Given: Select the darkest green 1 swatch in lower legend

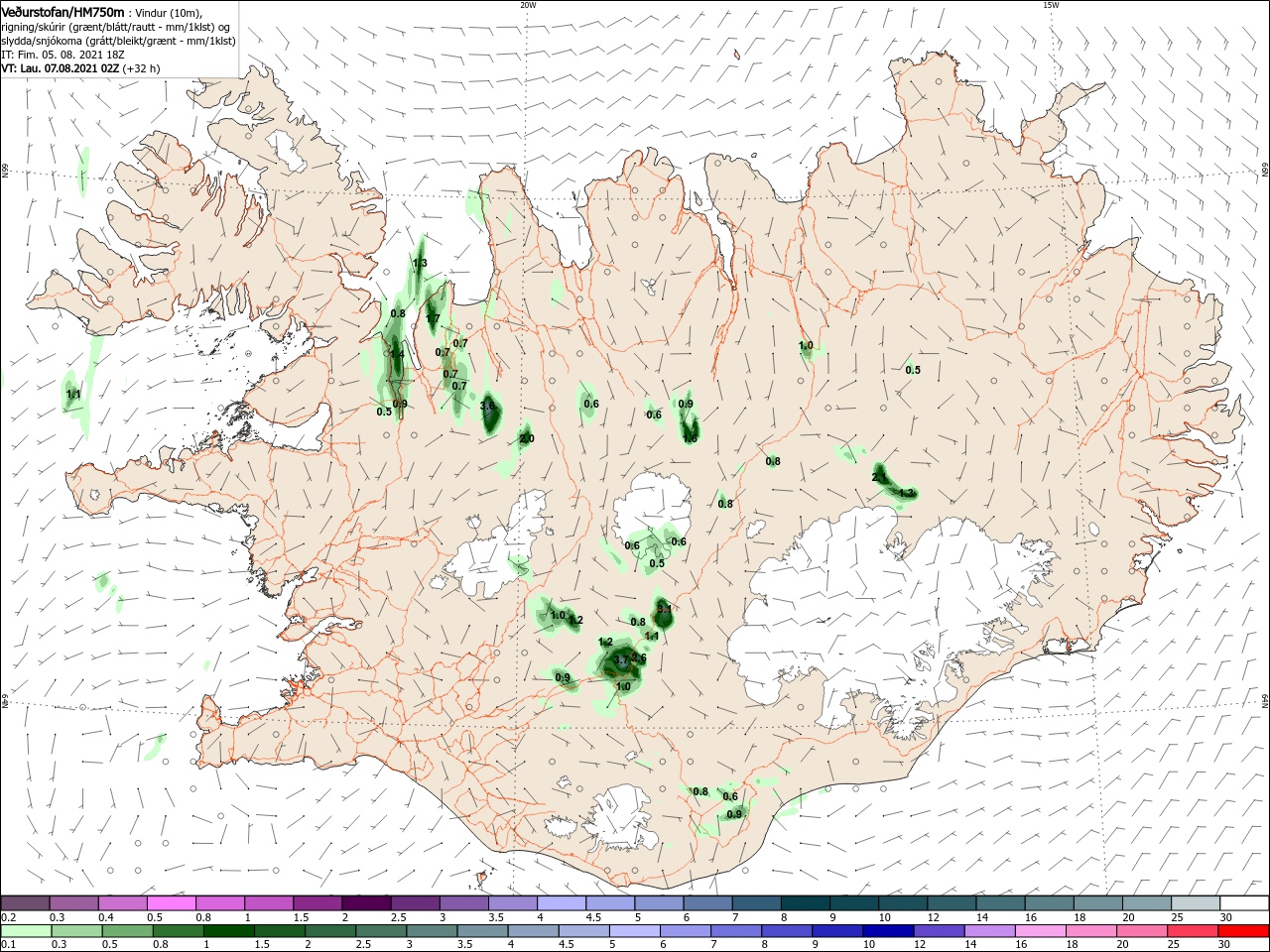Looking at the screenshot, I should pyautogui.click(x=228, y=931).
